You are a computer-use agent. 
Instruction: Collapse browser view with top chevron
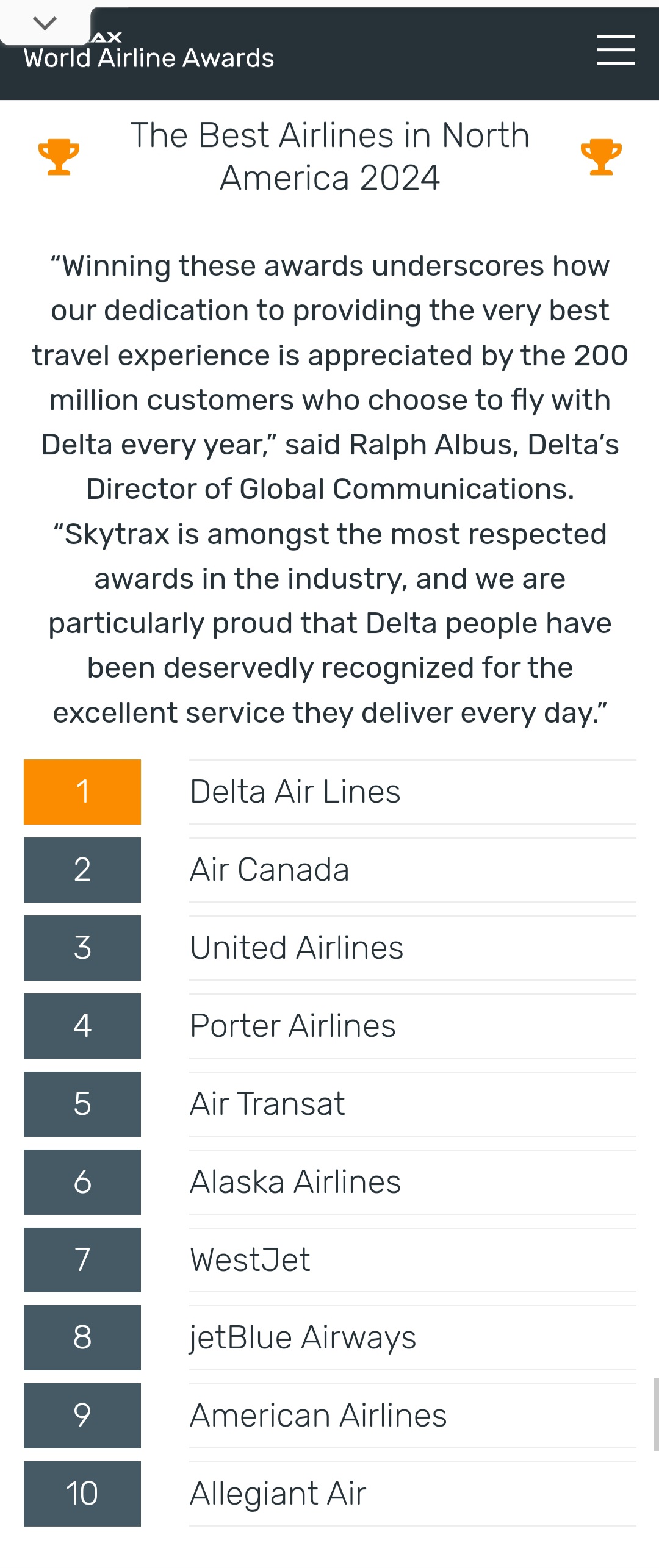[45, 23]
